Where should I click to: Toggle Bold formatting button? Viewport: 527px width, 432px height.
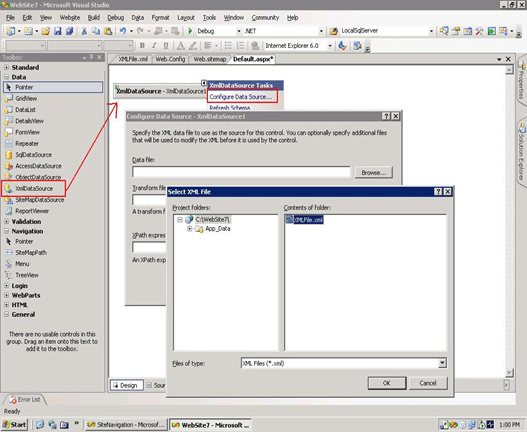(x=142, y=46)
